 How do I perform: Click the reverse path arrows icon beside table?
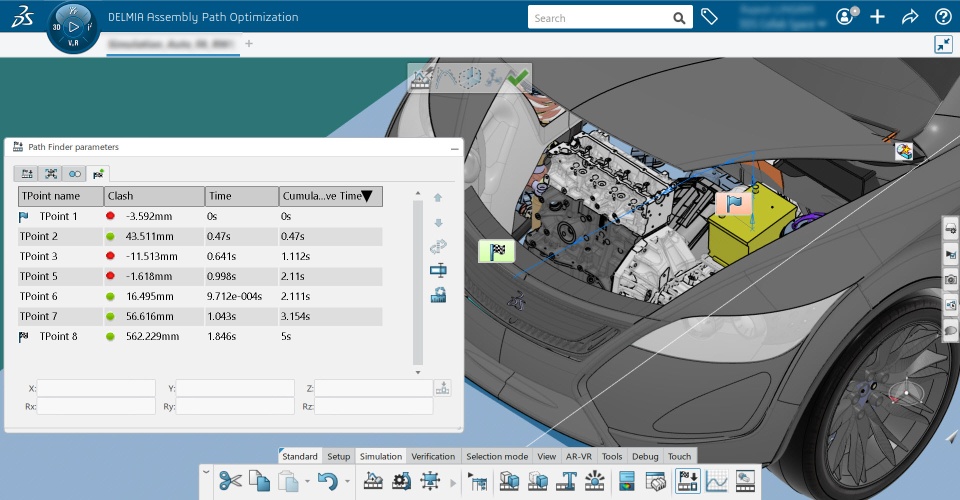coord(438,247)
